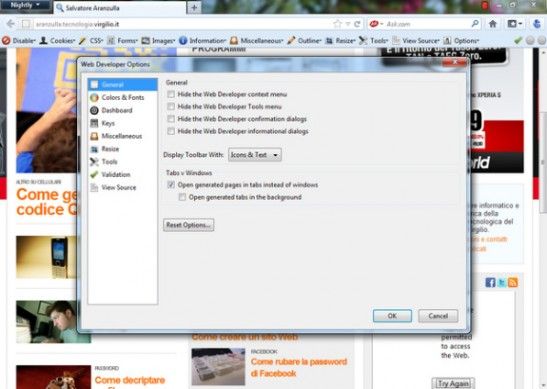The image size is (547, 389).
Task: Select the Keys options category
Action: pyautogui.click(x=122, y=123)
